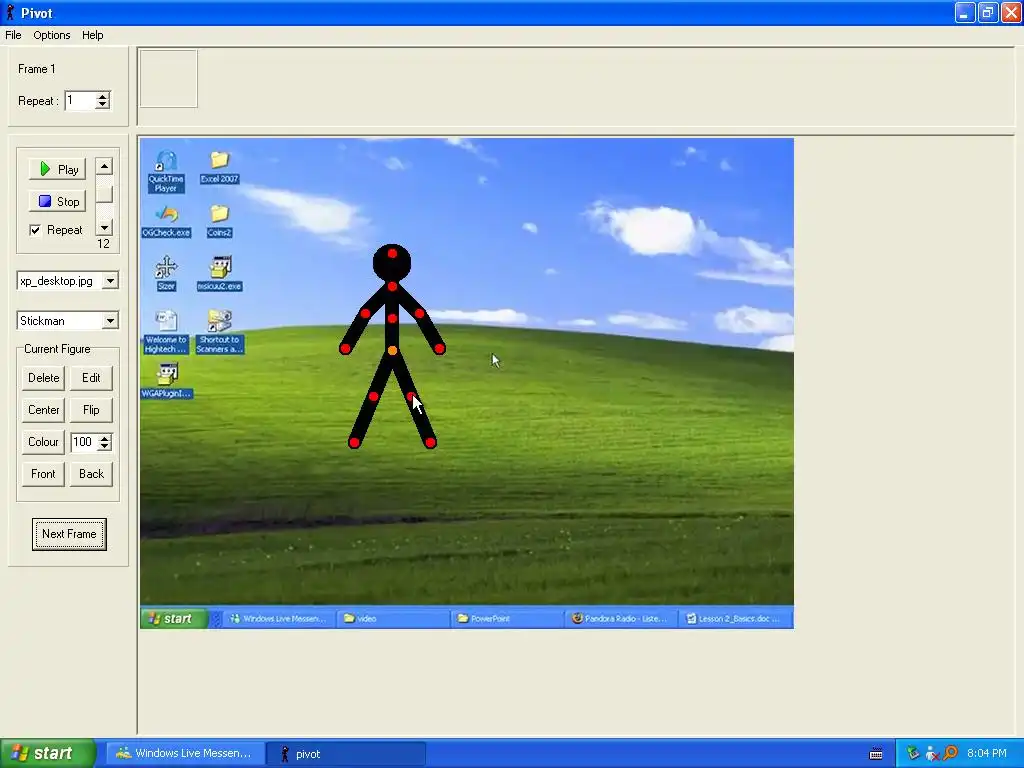The height and width of the screenshot is (768, 1024).
Task: Click the on-screen keyboard icon in taskbar
Action: tap(876, 754)
